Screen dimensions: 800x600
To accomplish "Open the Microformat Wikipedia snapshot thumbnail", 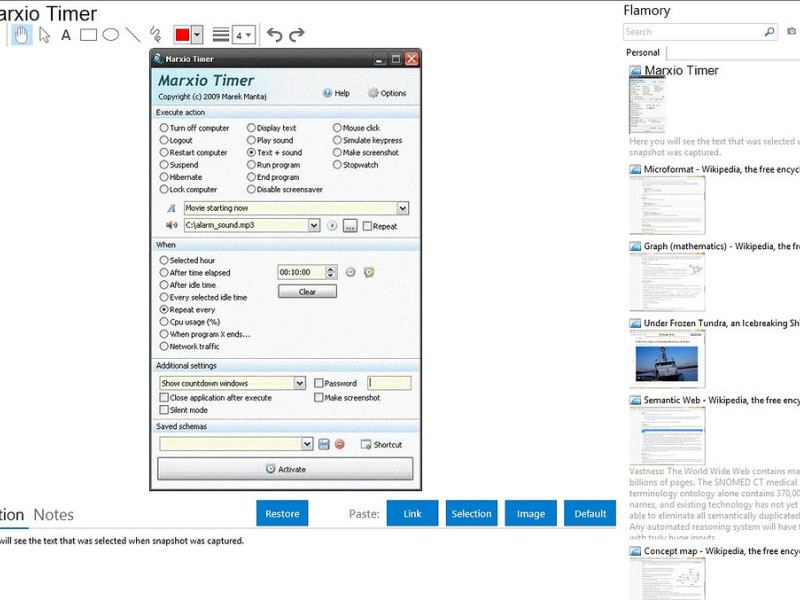I will [667, 205].
